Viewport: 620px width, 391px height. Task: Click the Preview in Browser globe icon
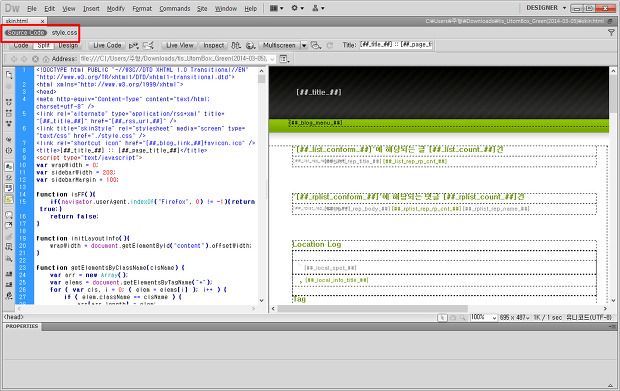pyautogui.click(x=250, y=45)
